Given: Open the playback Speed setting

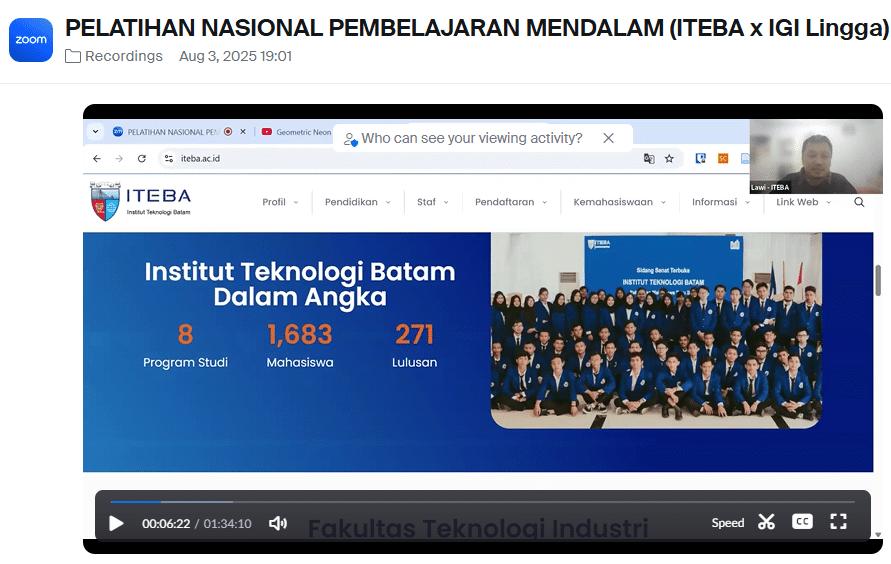Looking at the screenshot, I should pos(727,523).
